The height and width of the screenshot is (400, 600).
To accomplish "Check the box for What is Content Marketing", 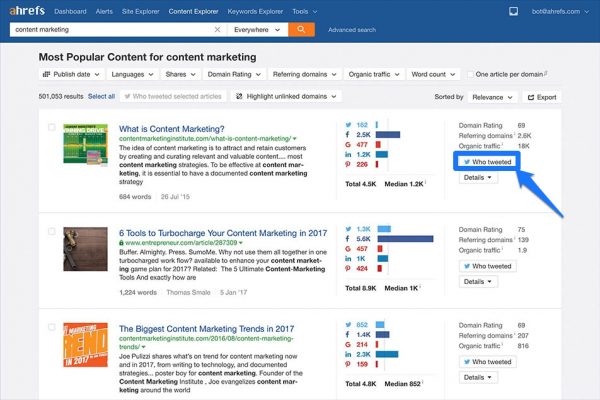I will pos(49,129).
